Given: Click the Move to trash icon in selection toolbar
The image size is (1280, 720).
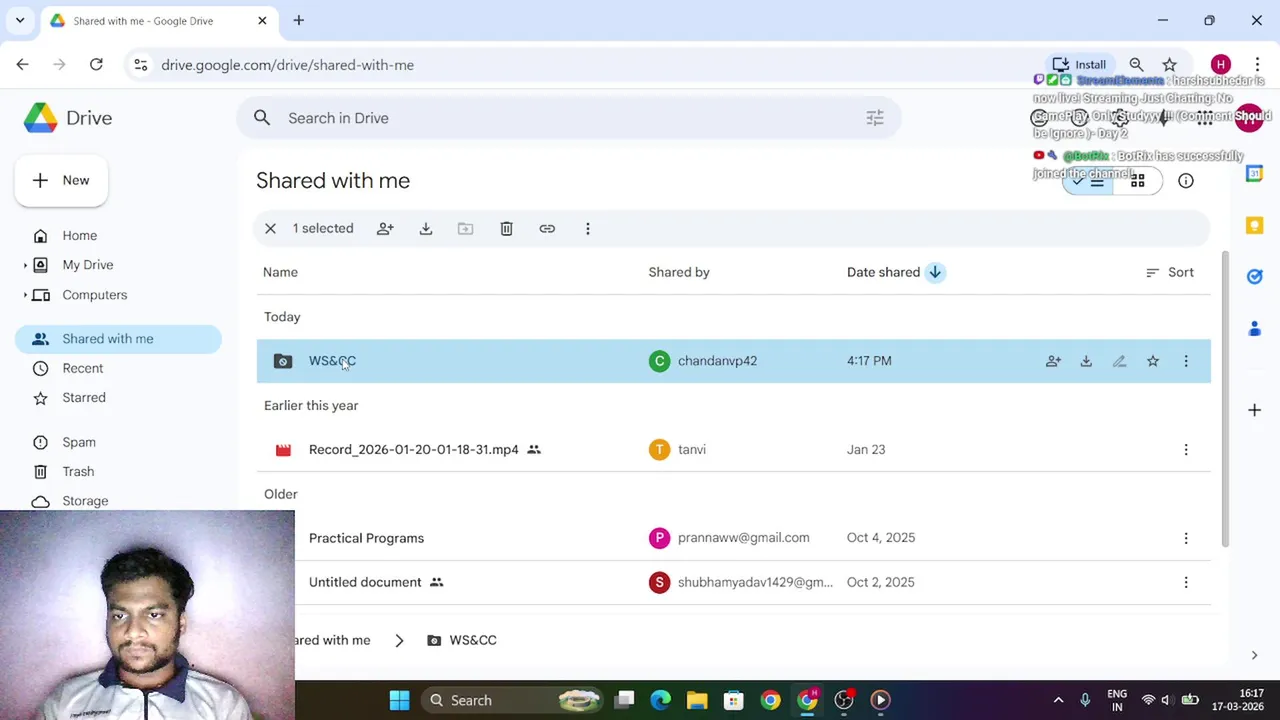Looking at the screenshot, I should click(x=507, y=229).
